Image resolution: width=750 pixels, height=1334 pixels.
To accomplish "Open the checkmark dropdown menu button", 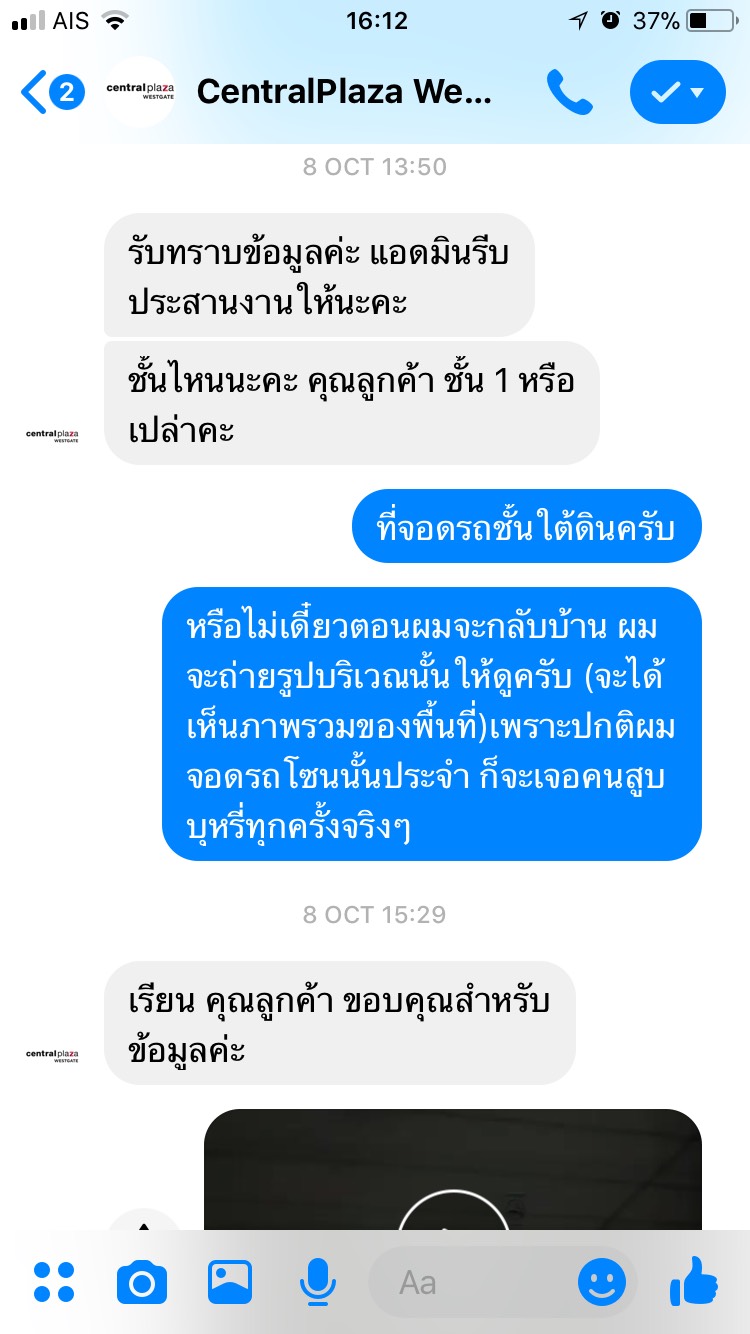I will (x=678, y=92).
